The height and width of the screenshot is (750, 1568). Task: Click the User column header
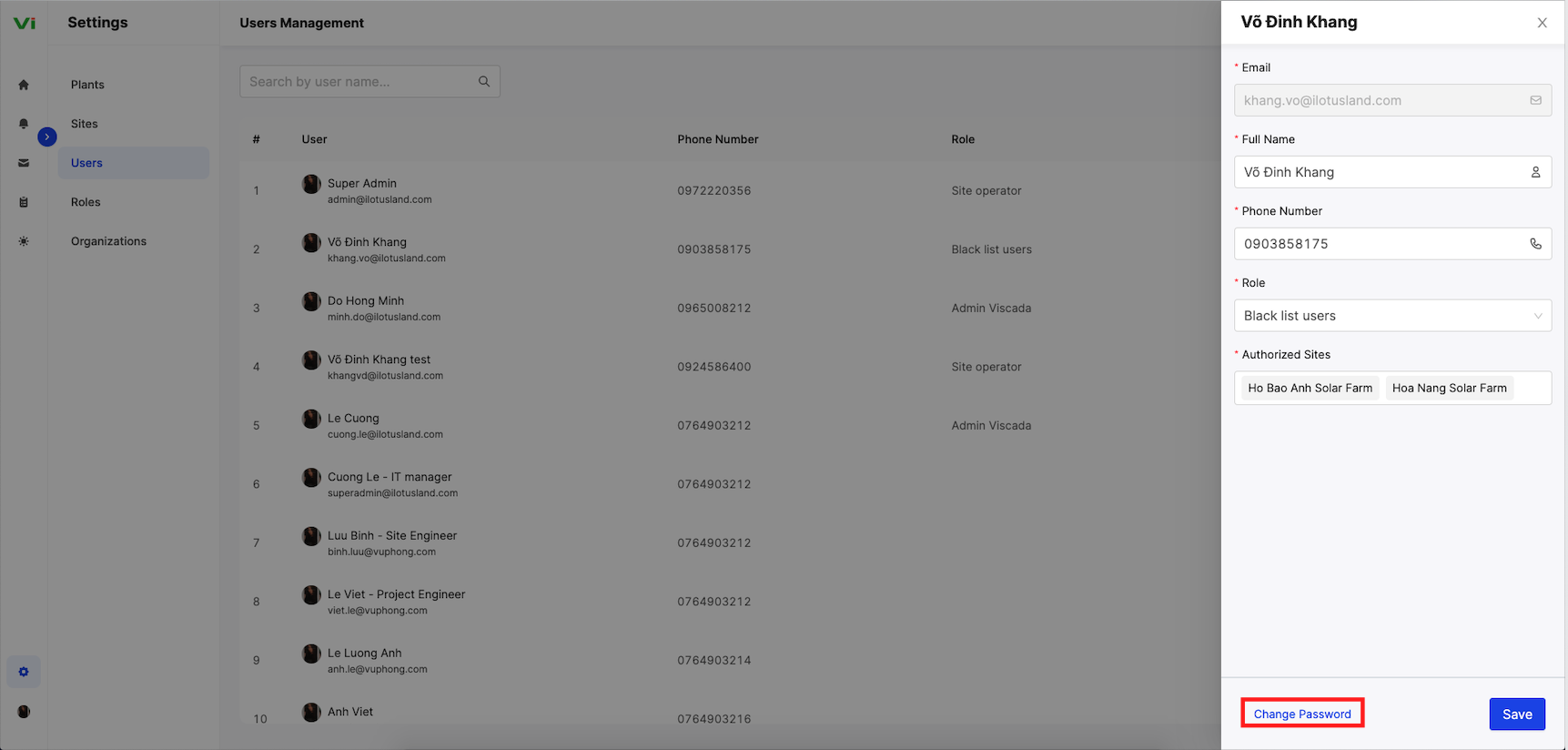coord(314,139)
